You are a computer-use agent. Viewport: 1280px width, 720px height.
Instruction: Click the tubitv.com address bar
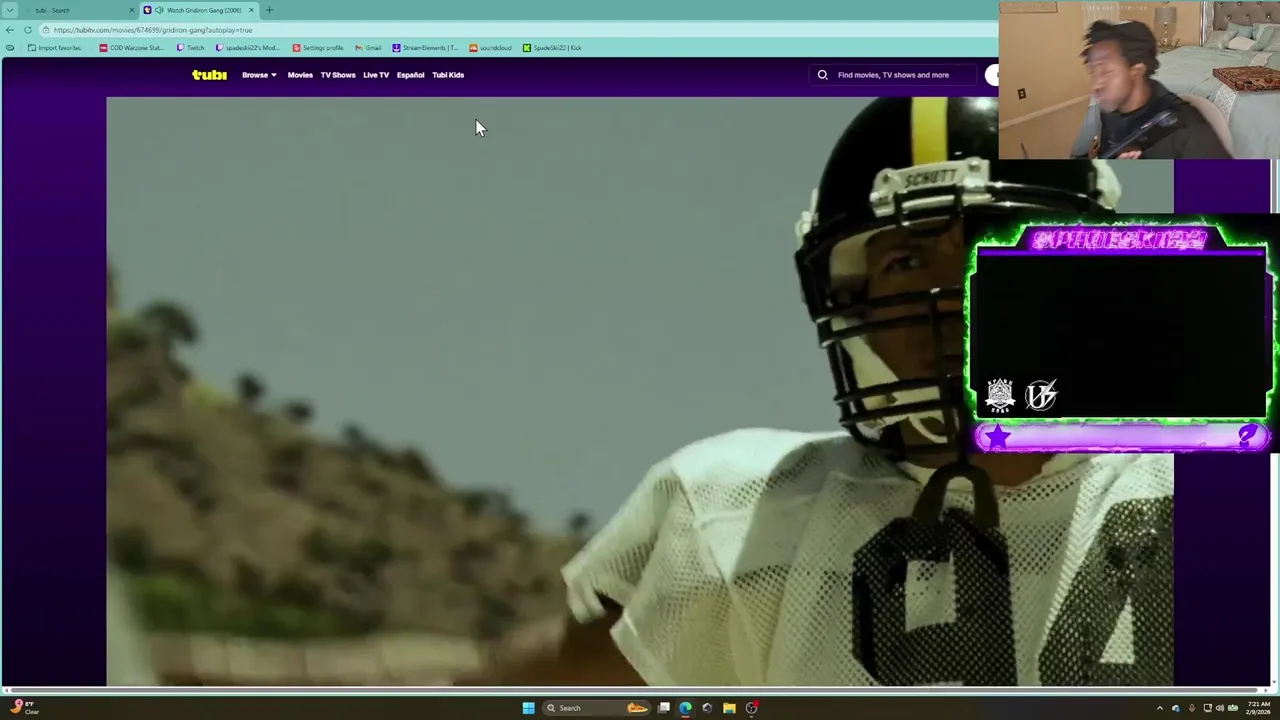click(x=520, y=30)
